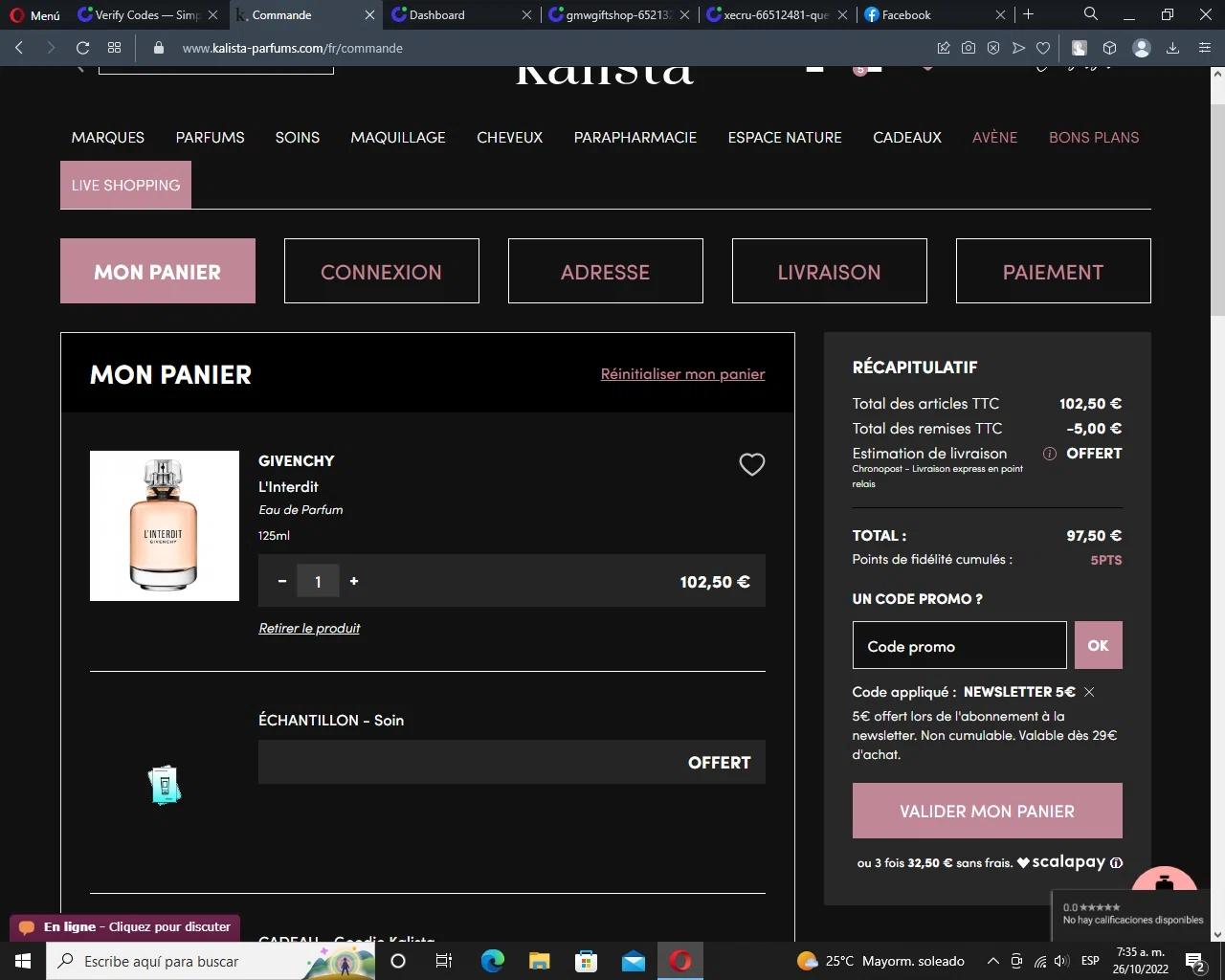Screen dimensions: 1225x980
Task: Open Opera easy setup sliders icon
Action: click(x=1205, y=48)
